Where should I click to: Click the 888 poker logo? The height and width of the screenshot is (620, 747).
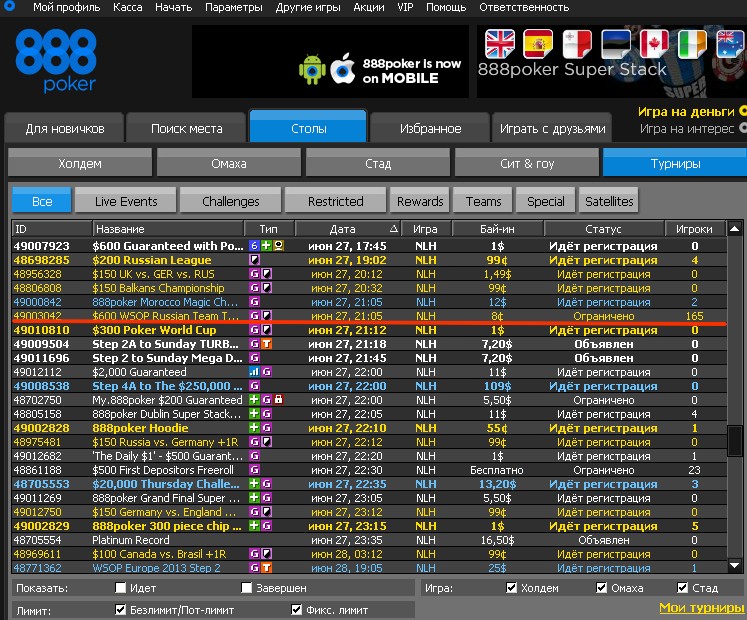pos(56,61)
